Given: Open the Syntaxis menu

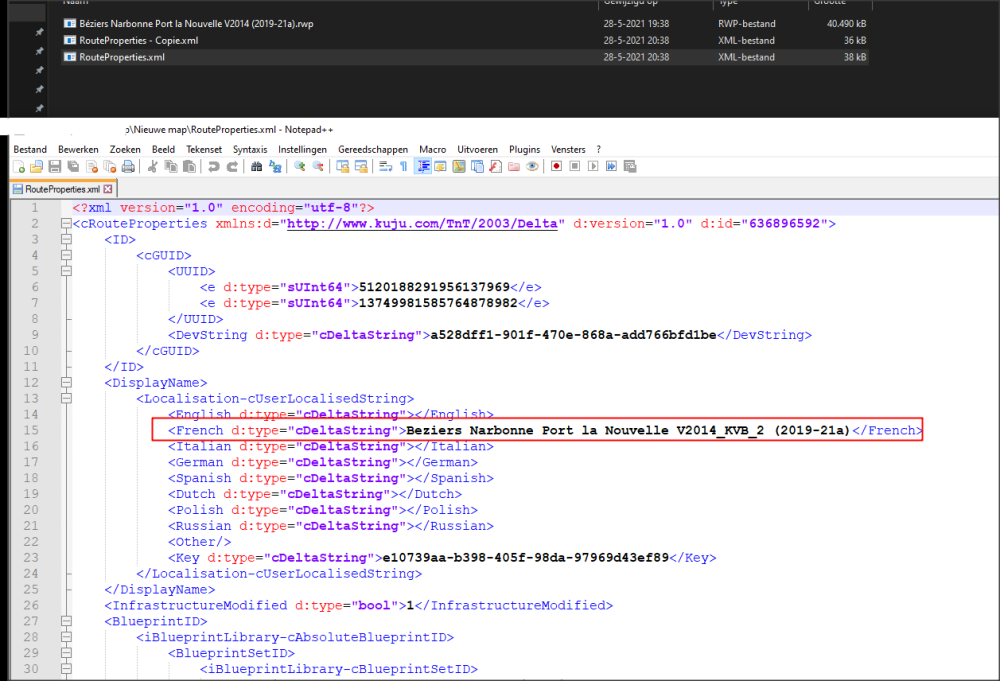Looking at the screenshot, I should pos(250,149).
